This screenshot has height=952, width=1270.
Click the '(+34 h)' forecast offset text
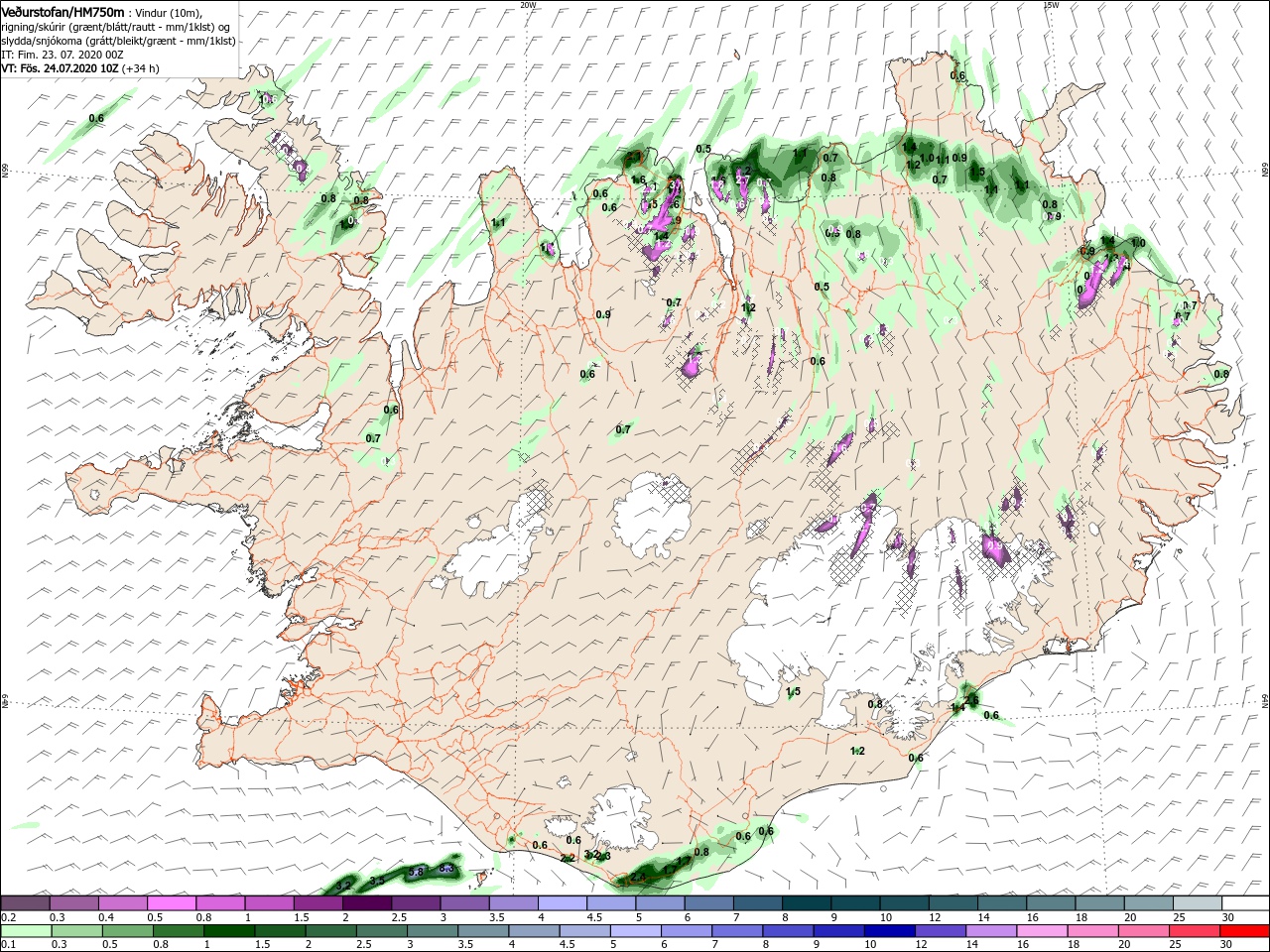(x=142, y=68)
